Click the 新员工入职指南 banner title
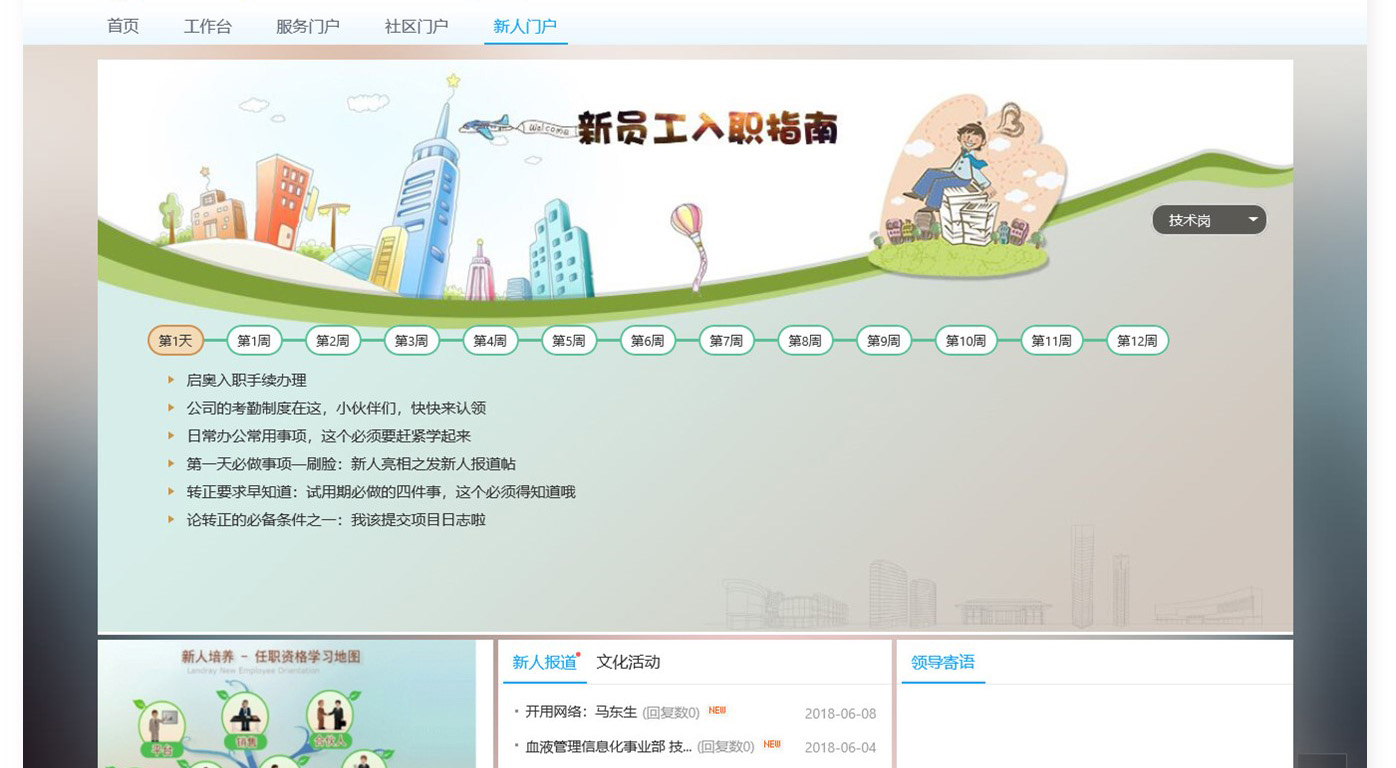The width and height of the screenshot is (1396, 768). tap(707, 129)
